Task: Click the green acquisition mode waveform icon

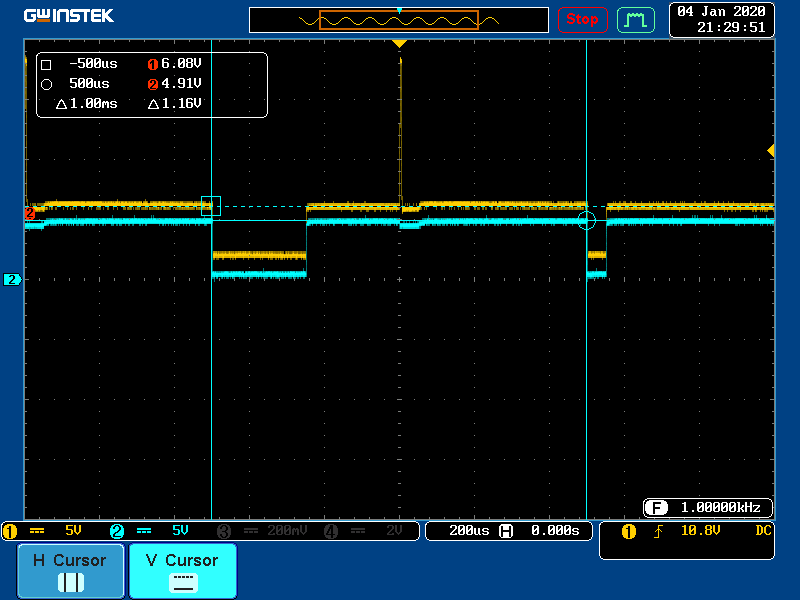Action: coord(635,19)
